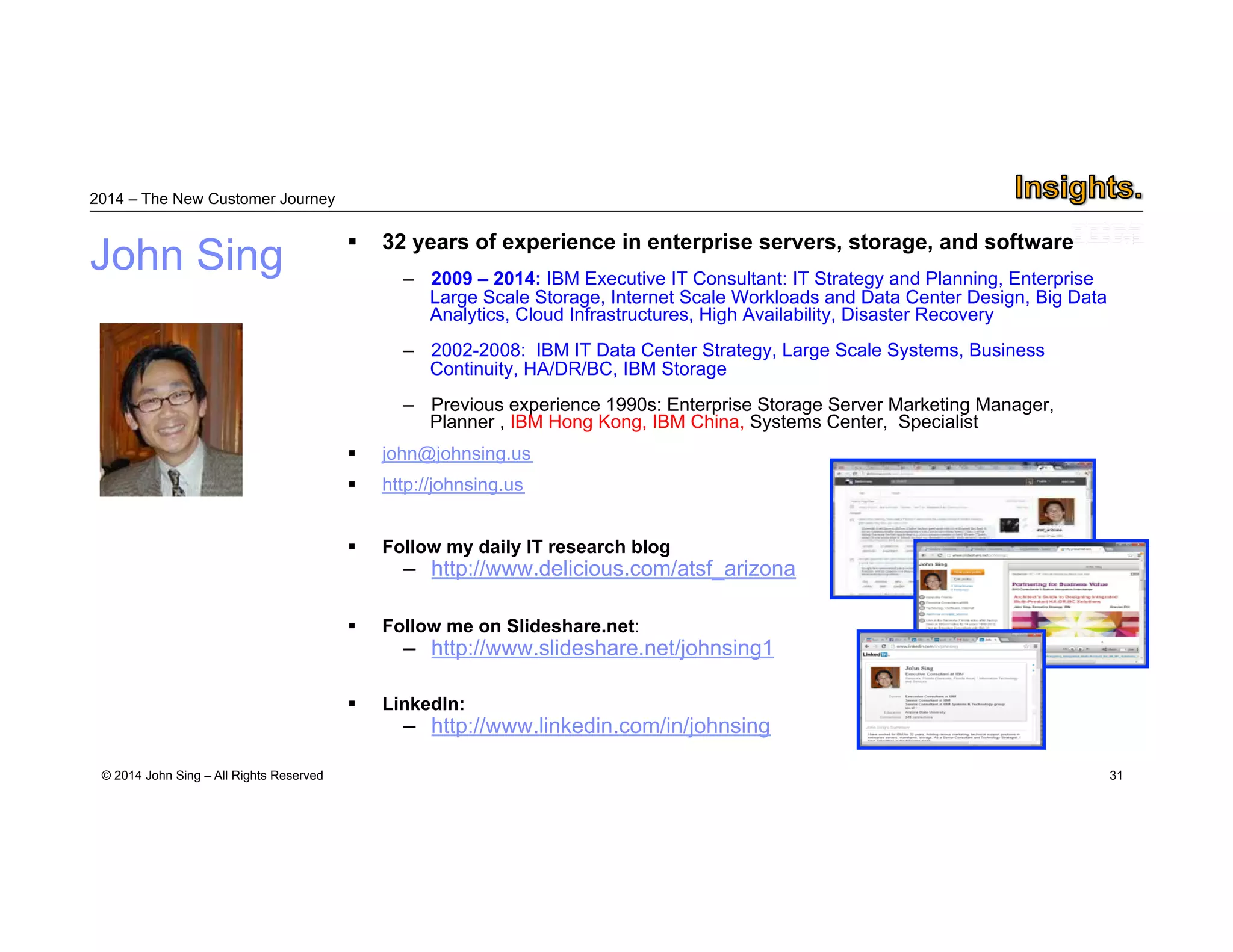This screenshot has height=952, width=1233.
Task: Click the page number 31
Action: 1116,776
